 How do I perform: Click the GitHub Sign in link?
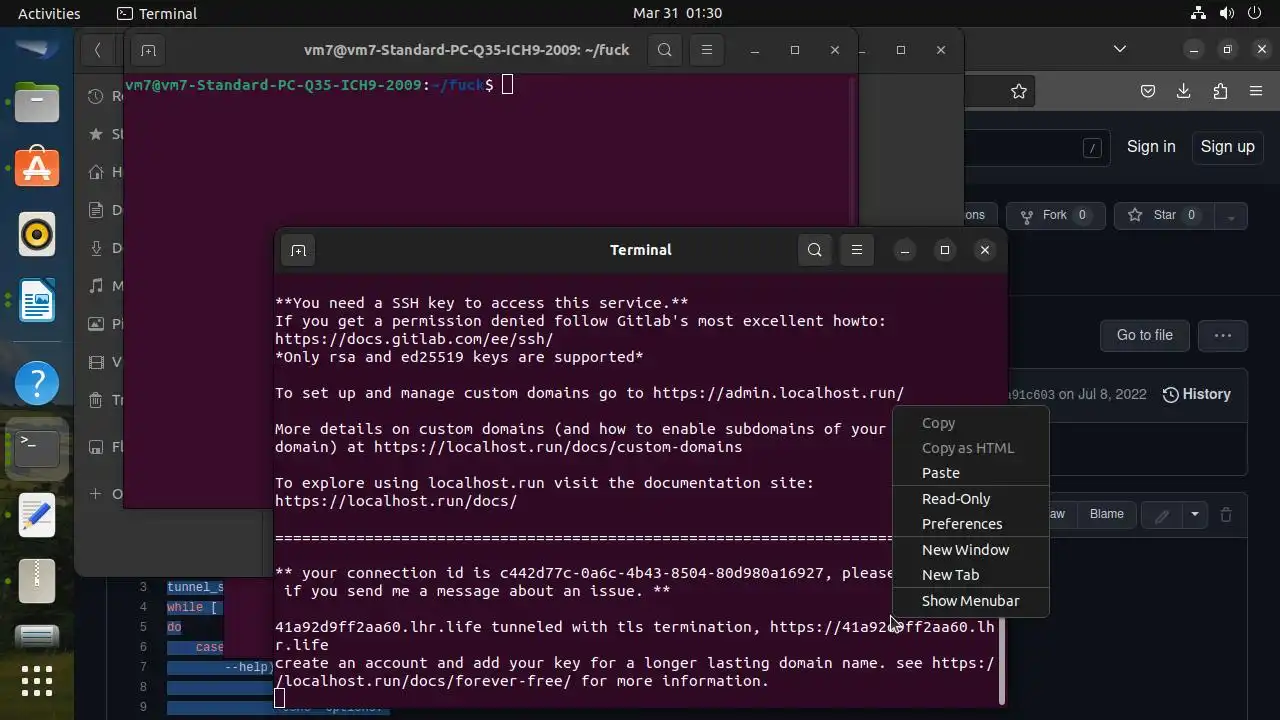[x=1151, y=147]
